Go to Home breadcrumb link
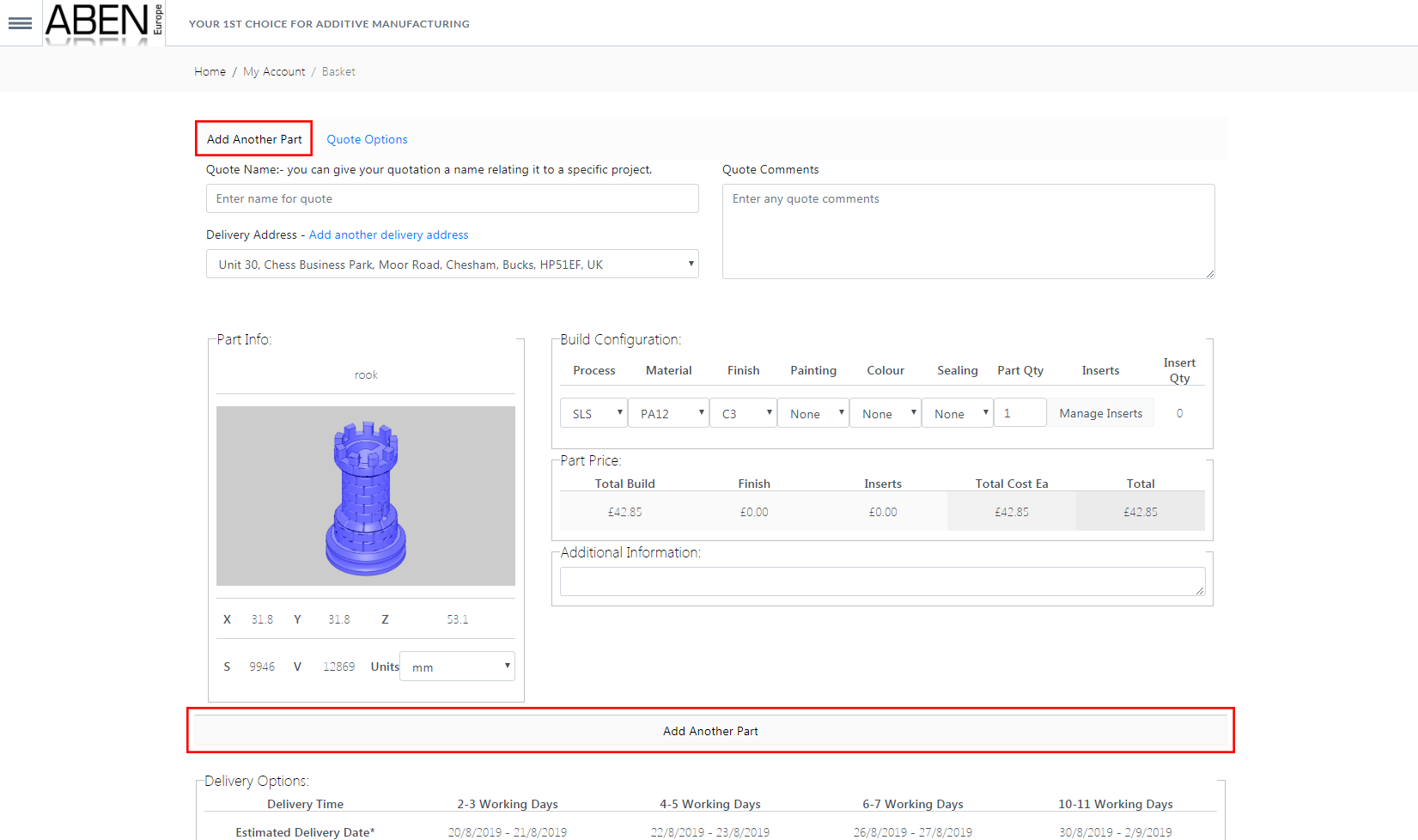 pyautogui.click(x=210, y=71)
